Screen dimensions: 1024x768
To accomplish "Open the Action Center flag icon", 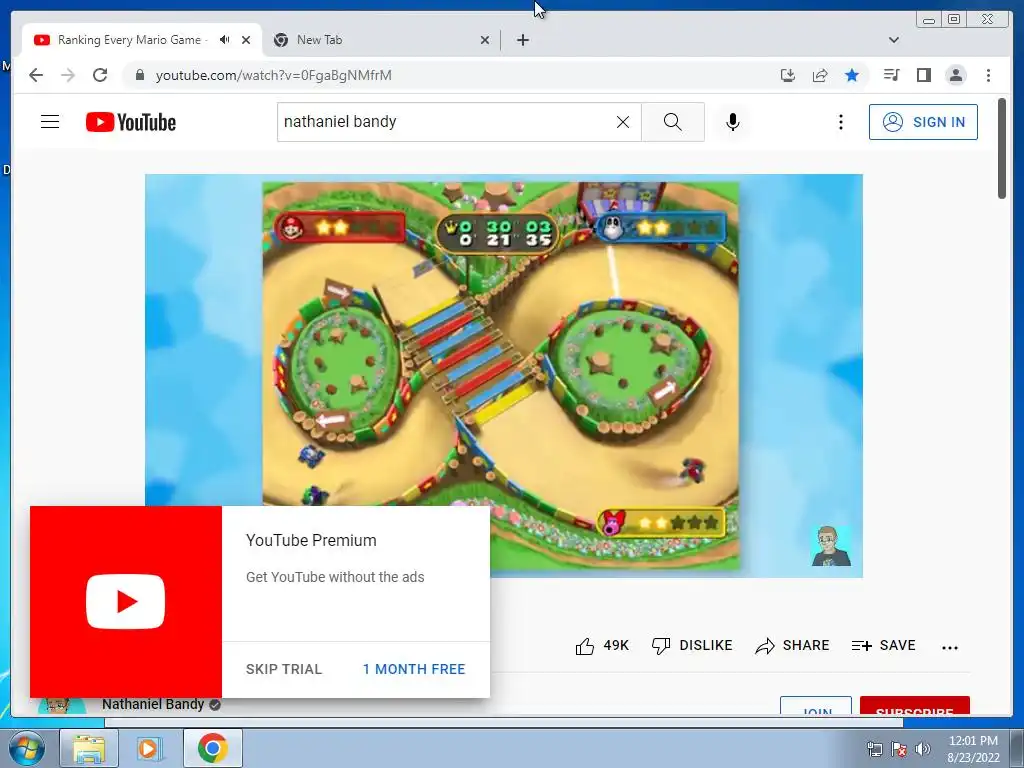I will [x=899, y=749].
